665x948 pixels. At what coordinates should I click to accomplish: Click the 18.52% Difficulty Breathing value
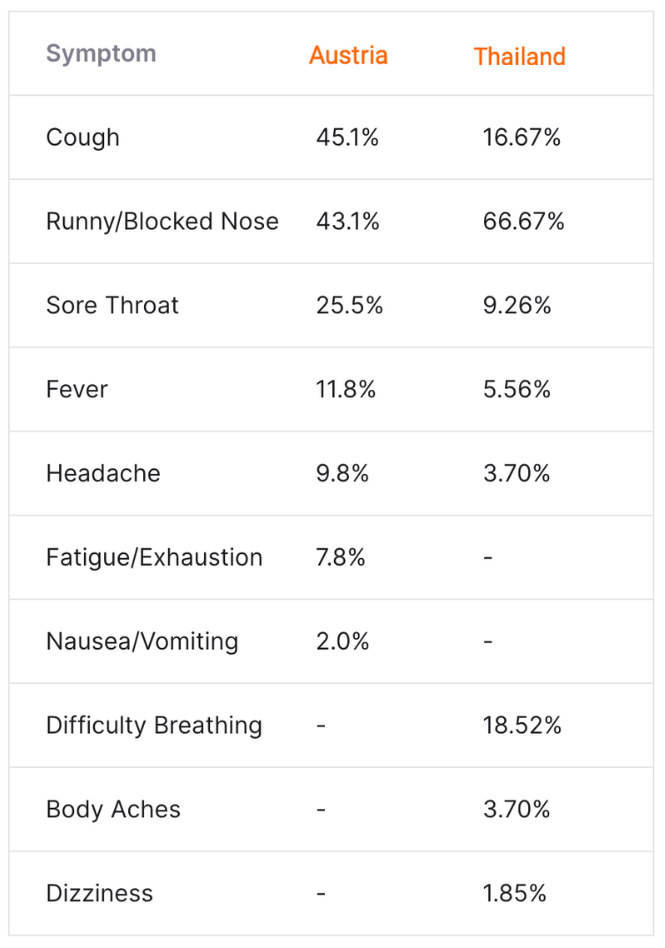[x=522, y=726]
